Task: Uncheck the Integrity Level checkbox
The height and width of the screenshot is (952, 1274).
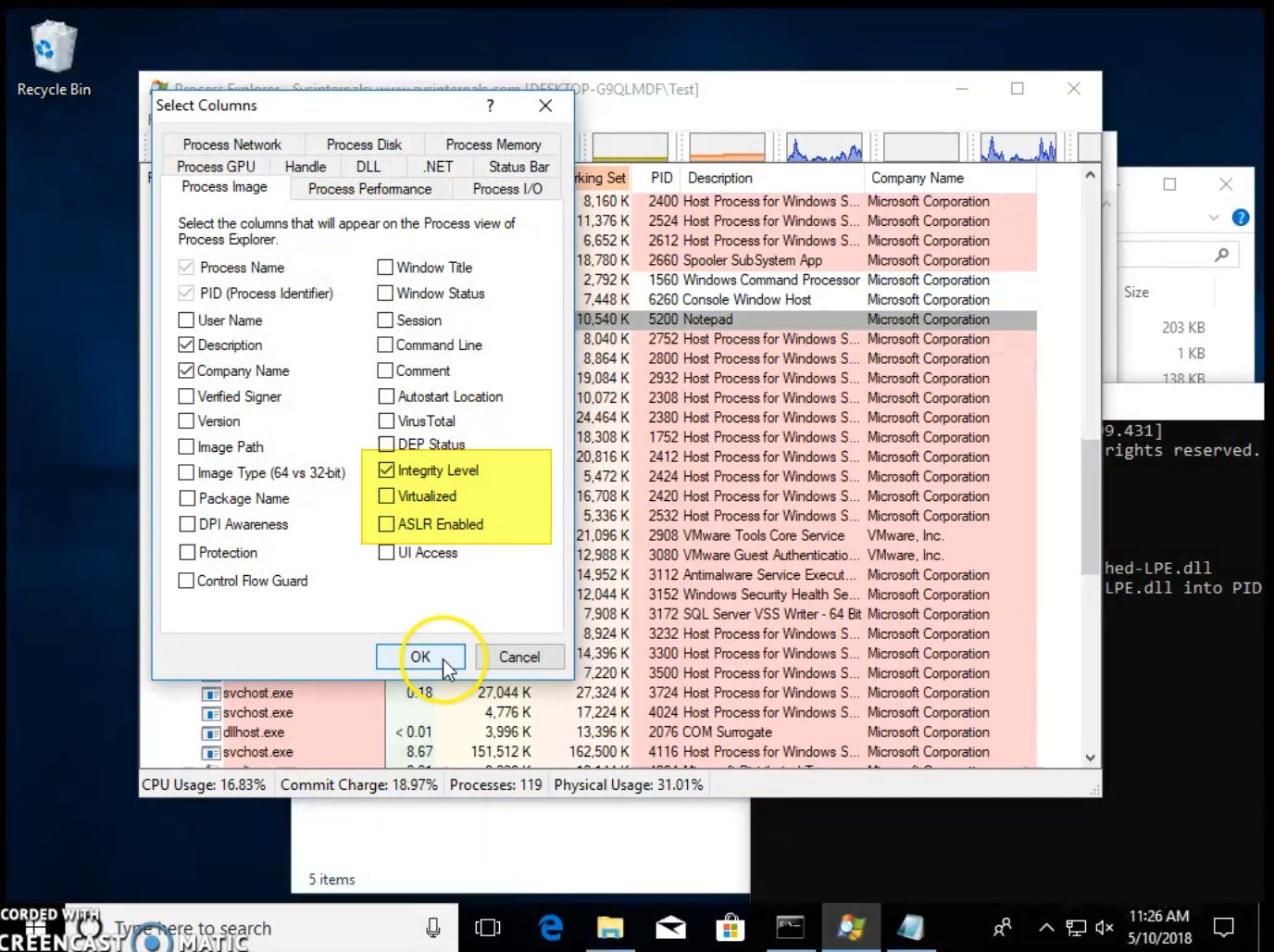Action: coord(386,470)
